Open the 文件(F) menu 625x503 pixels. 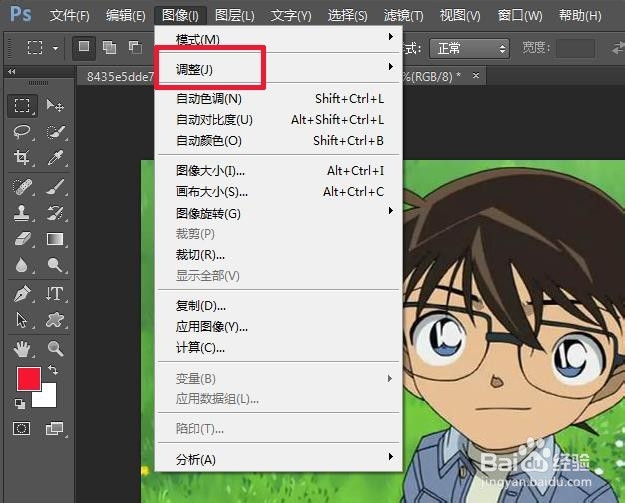pyautogui.click(x=69, y=16)
